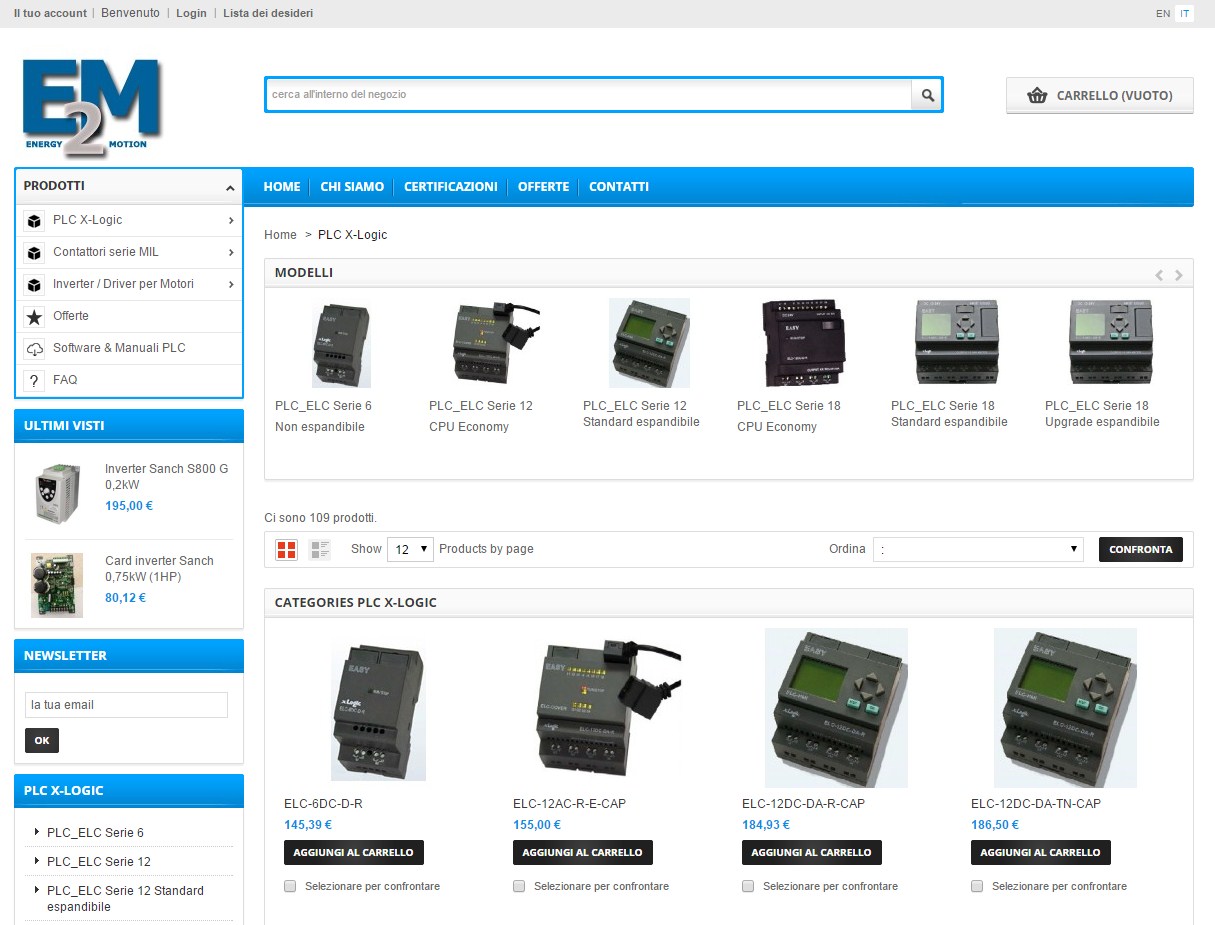Add ELC-12DC-DA-R-CAP to cart
Screen dimensions: 1215x925
(811, 852)
